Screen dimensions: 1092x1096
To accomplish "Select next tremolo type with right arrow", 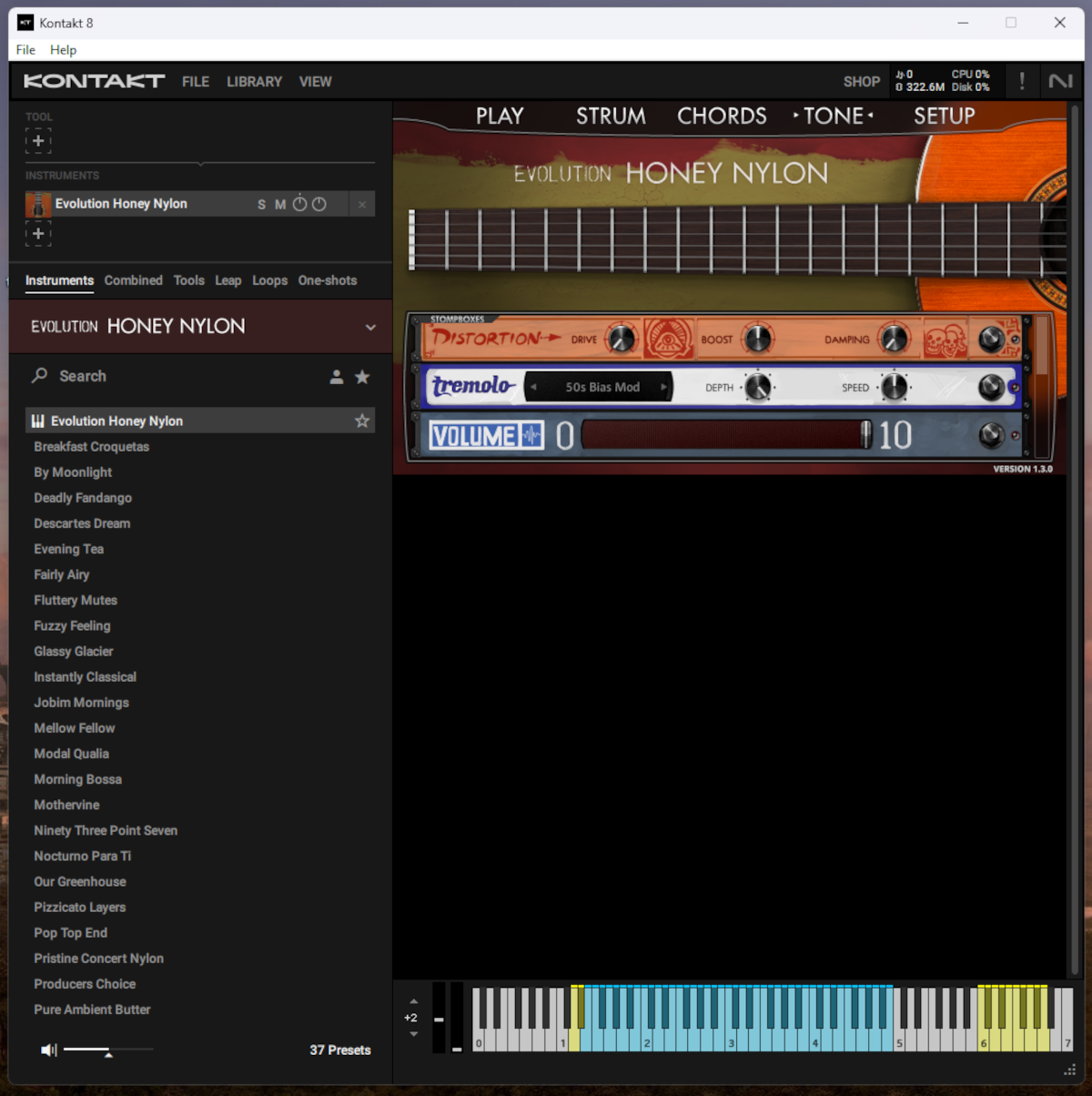I will (x=664, y=387).
